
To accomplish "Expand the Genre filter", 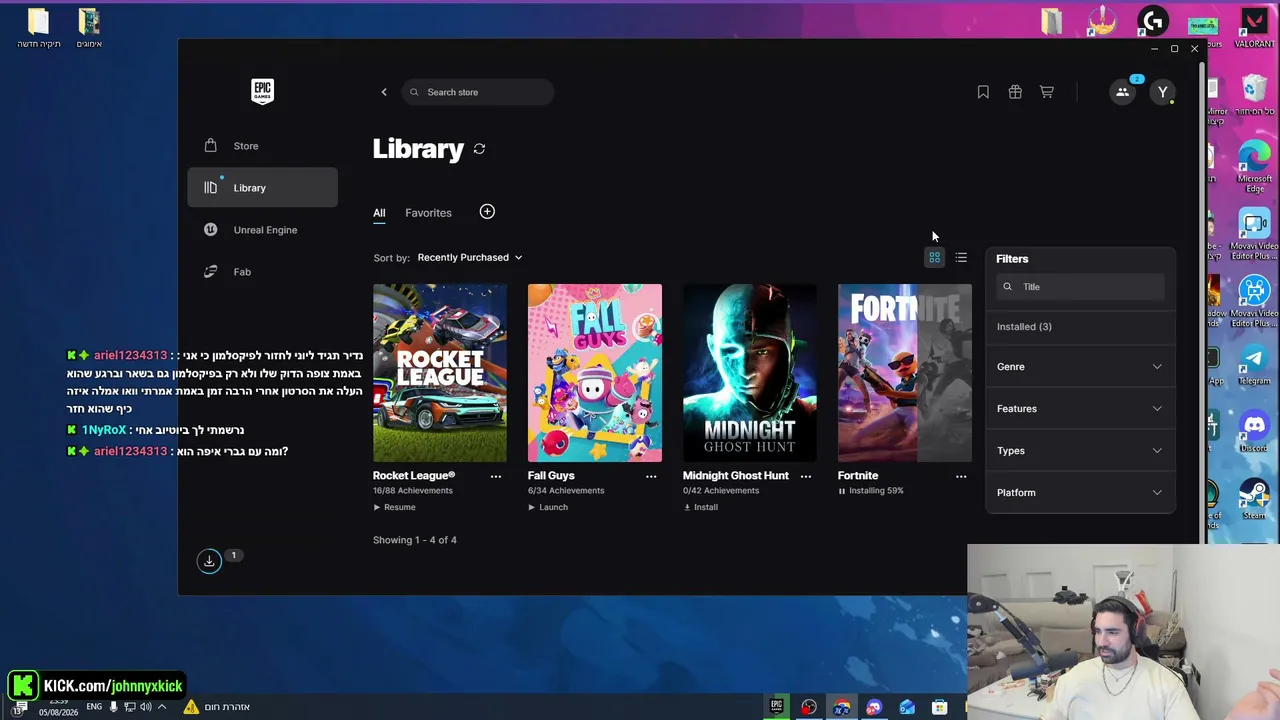I will (1080, 367).
